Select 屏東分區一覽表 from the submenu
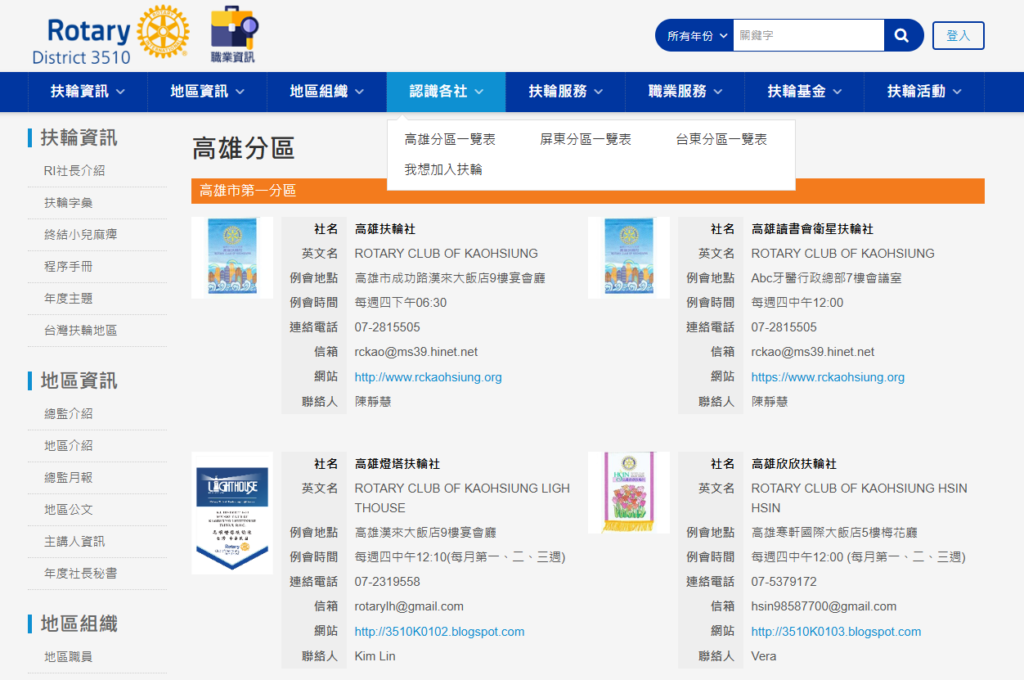The height and width of the screenshot is (680, 1024). (585, 140)
